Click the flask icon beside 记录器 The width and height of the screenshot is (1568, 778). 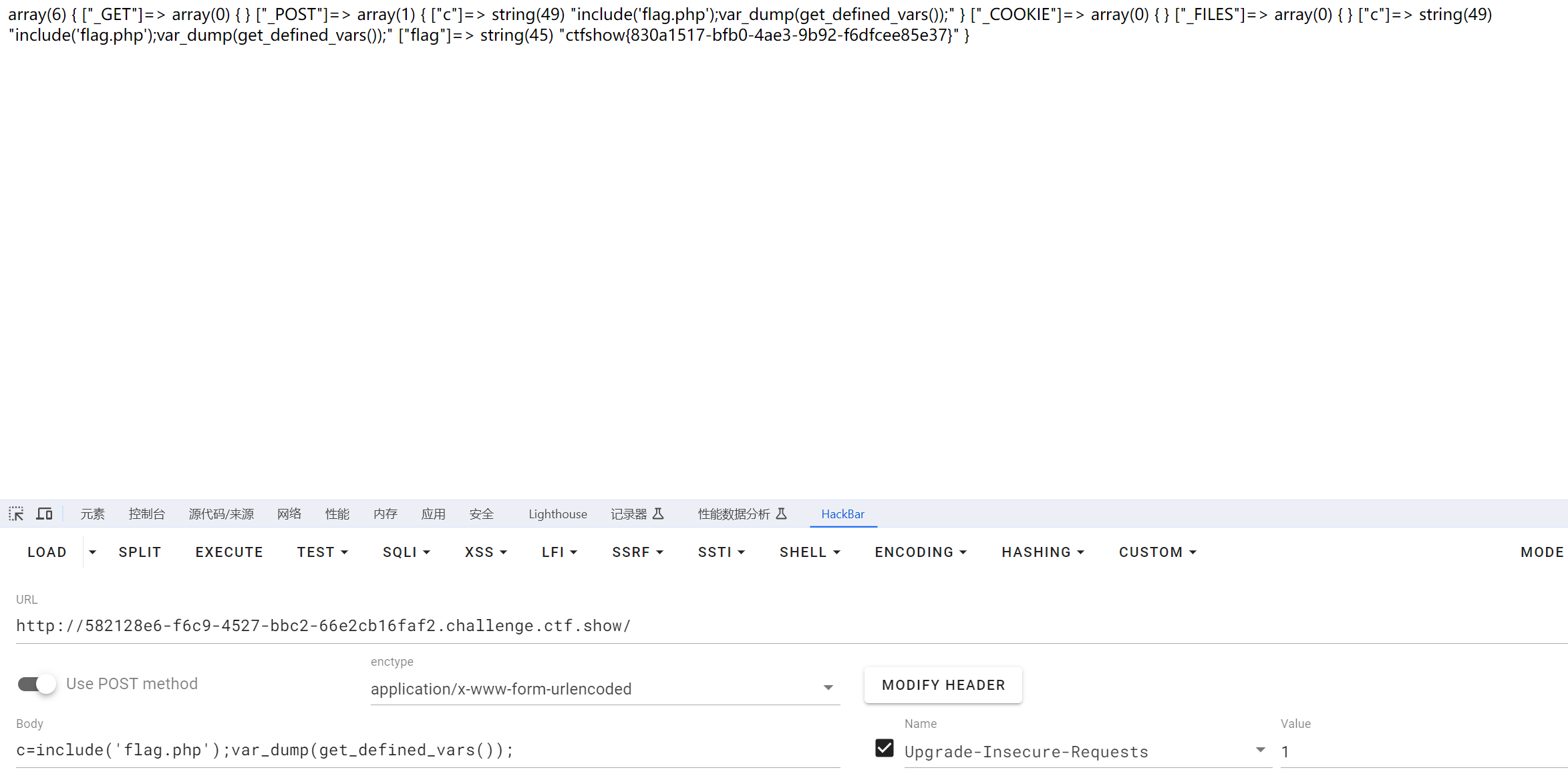click(659, 514)
